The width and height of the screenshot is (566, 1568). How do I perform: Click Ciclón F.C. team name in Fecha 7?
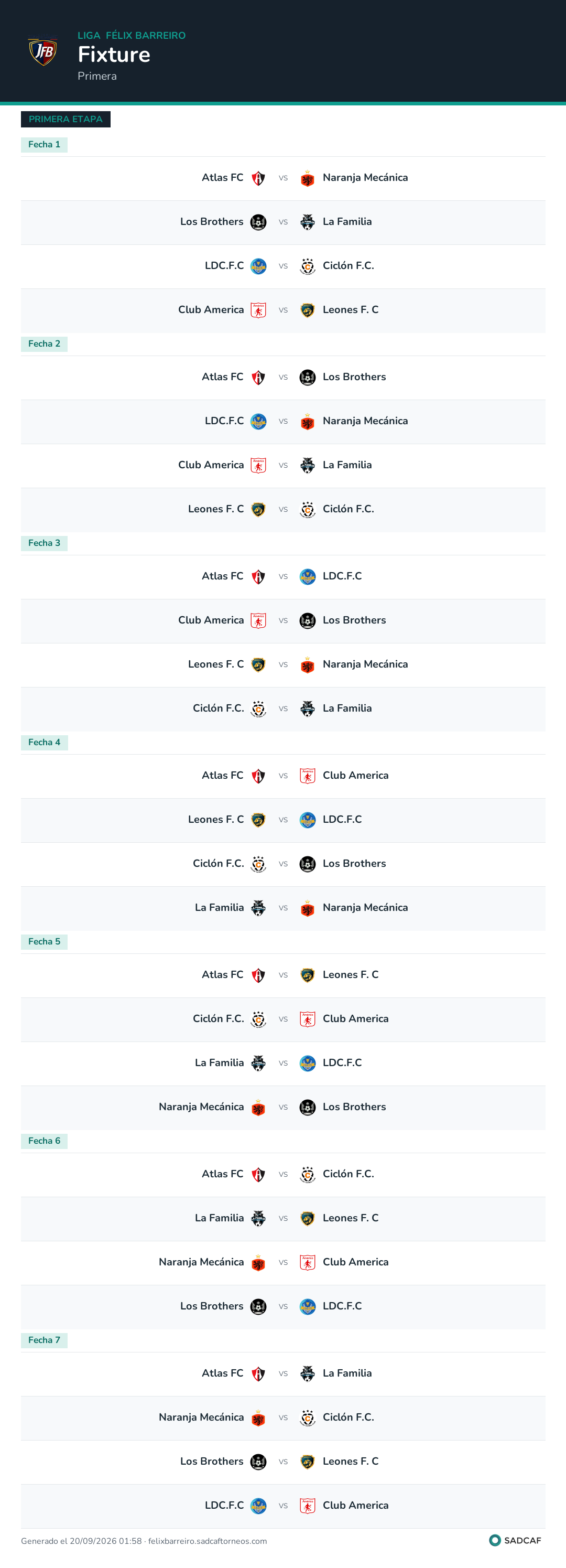tap(348, 1417)
